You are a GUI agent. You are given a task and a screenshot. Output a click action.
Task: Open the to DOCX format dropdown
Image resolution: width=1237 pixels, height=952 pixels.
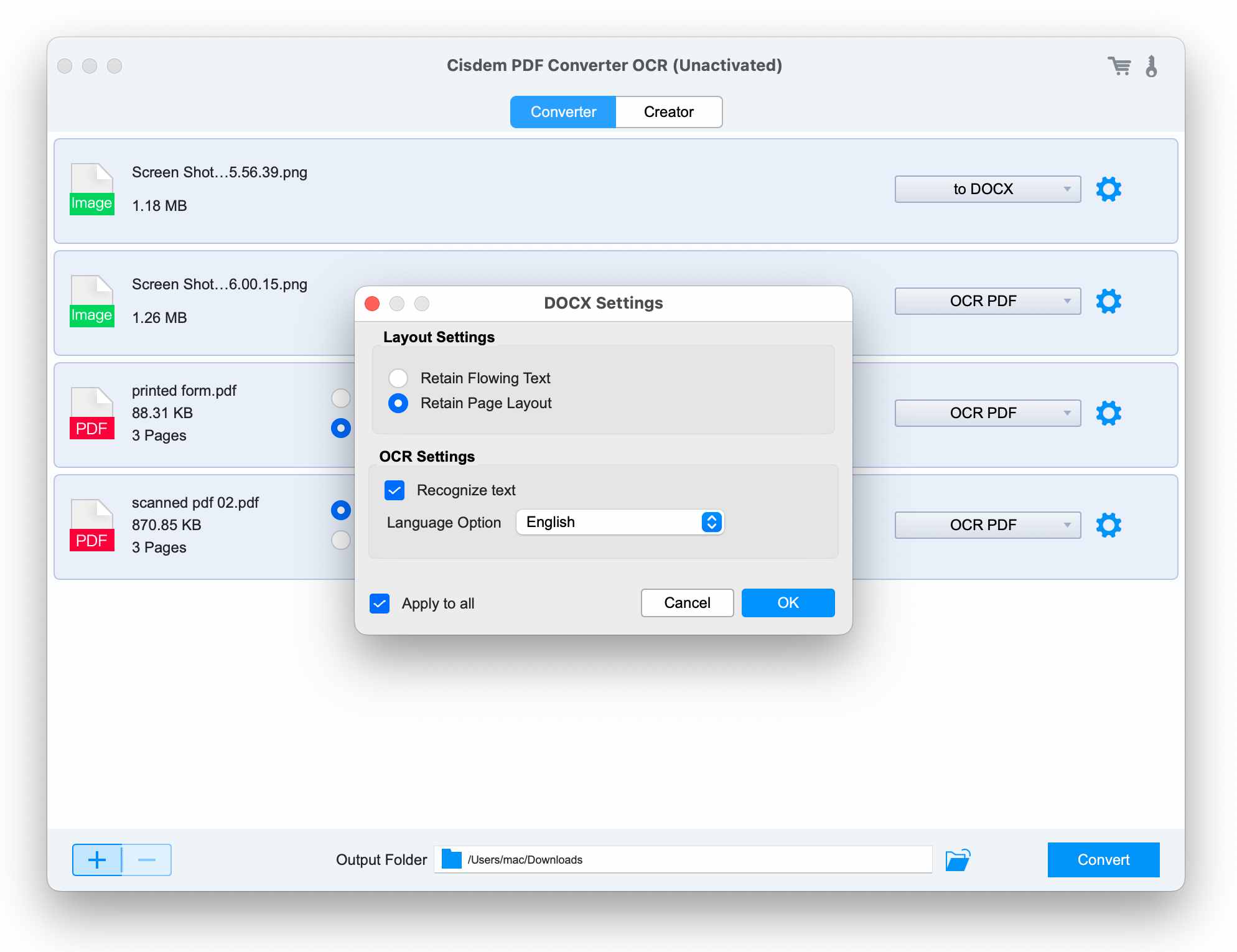click(x=987, y=189)
